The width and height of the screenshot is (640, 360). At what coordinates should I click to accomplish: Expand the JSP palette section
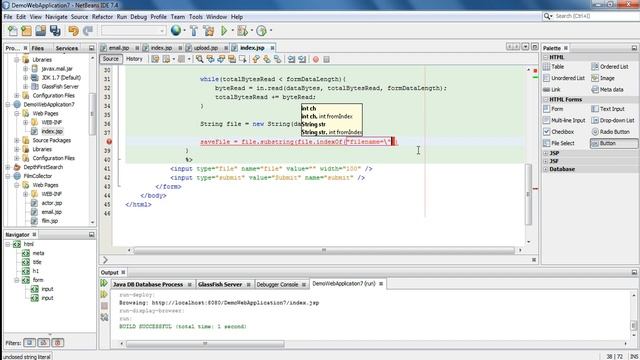pyautogui.click(x=546, y=153)
